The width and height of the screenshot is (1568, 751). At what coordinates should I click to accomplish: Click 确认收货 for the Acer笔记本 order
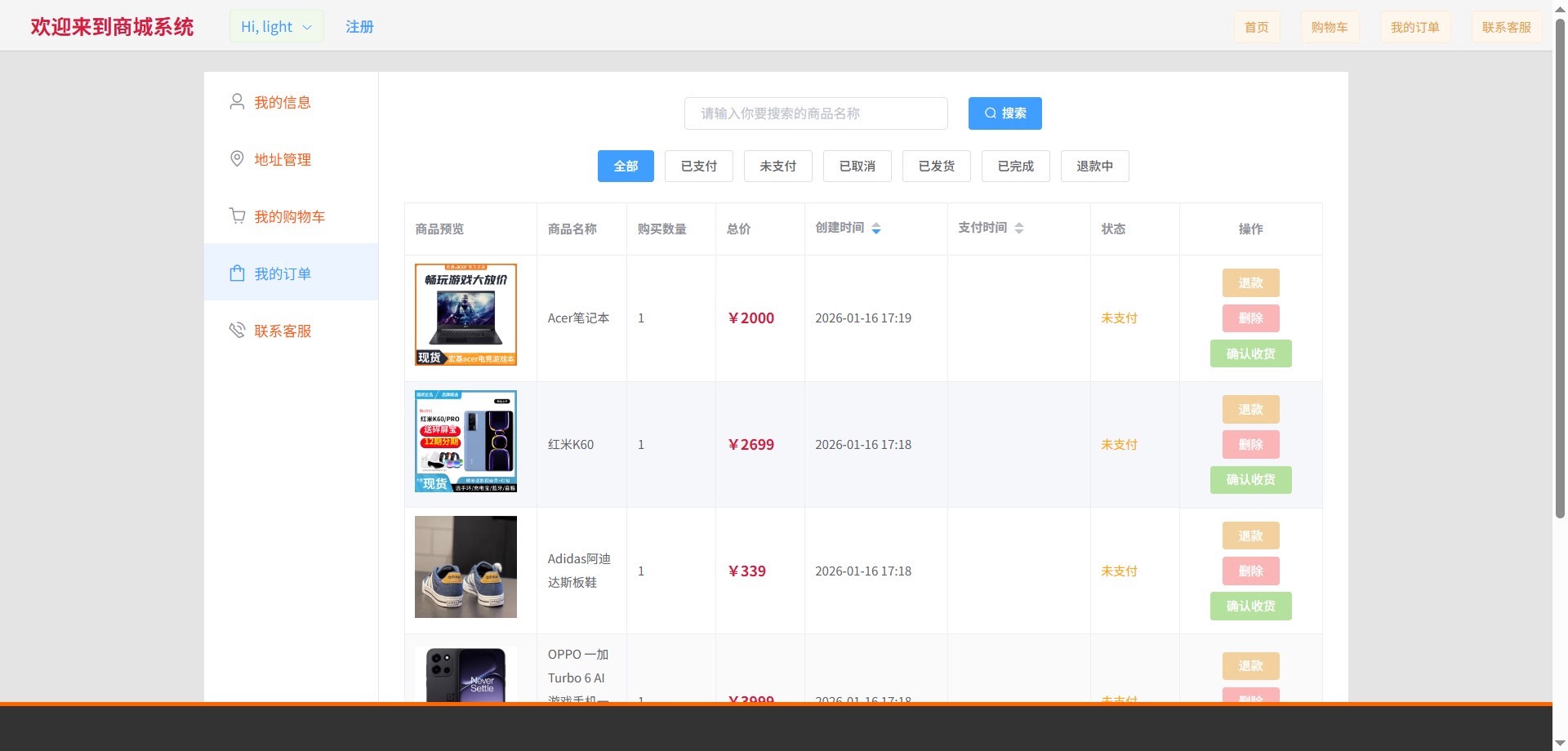1251,353
